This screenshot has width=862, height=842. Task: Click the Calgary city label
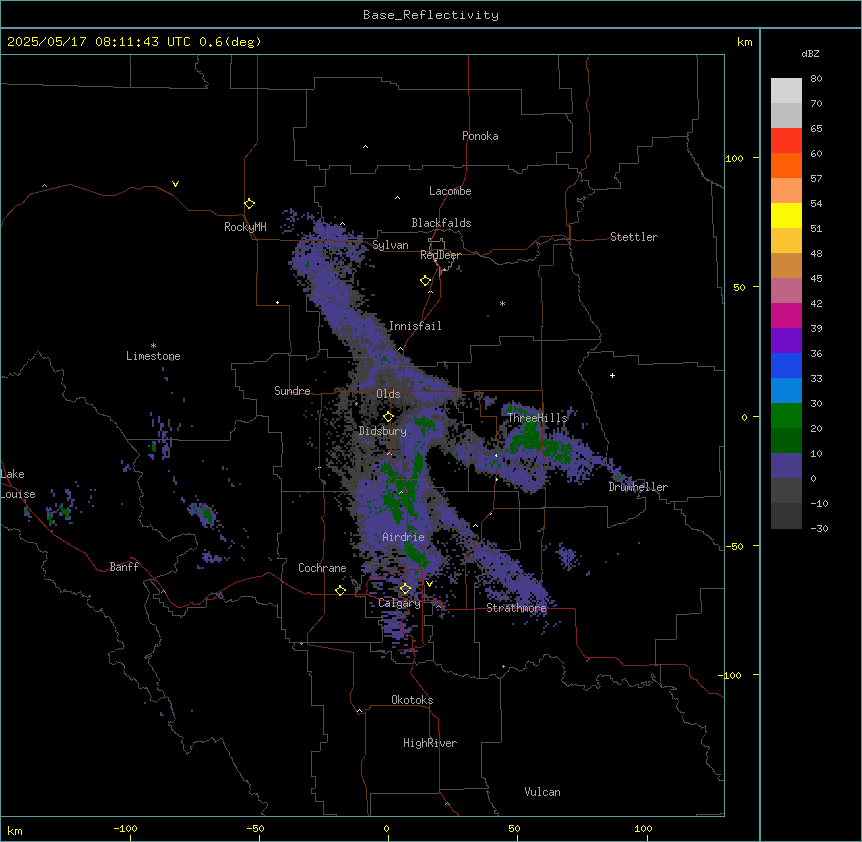(x=399, y=603)
